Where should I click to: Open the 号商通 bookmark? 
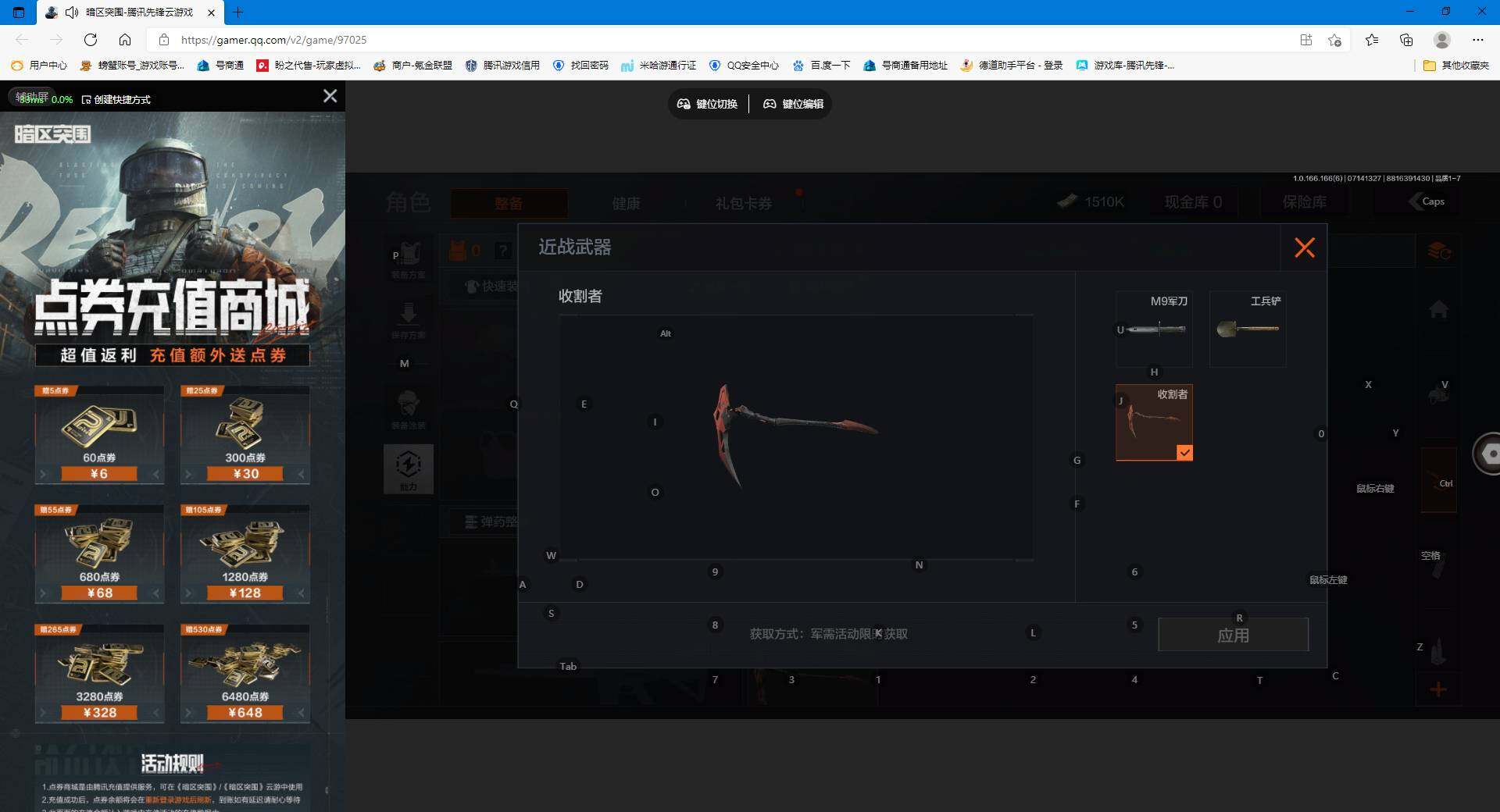pos(220,66)
